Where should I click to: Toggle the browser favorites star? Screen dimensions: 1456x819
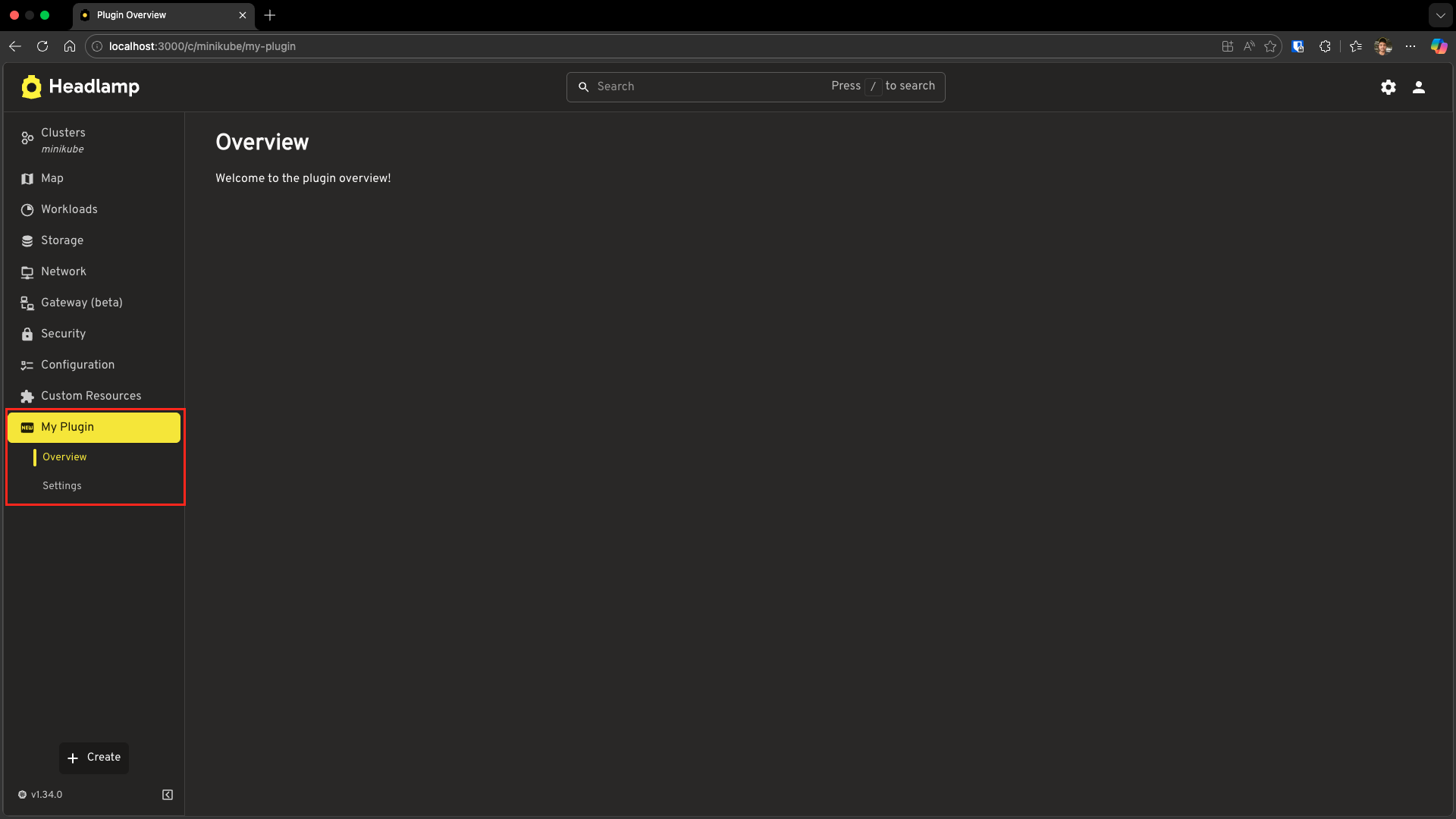1271,46
